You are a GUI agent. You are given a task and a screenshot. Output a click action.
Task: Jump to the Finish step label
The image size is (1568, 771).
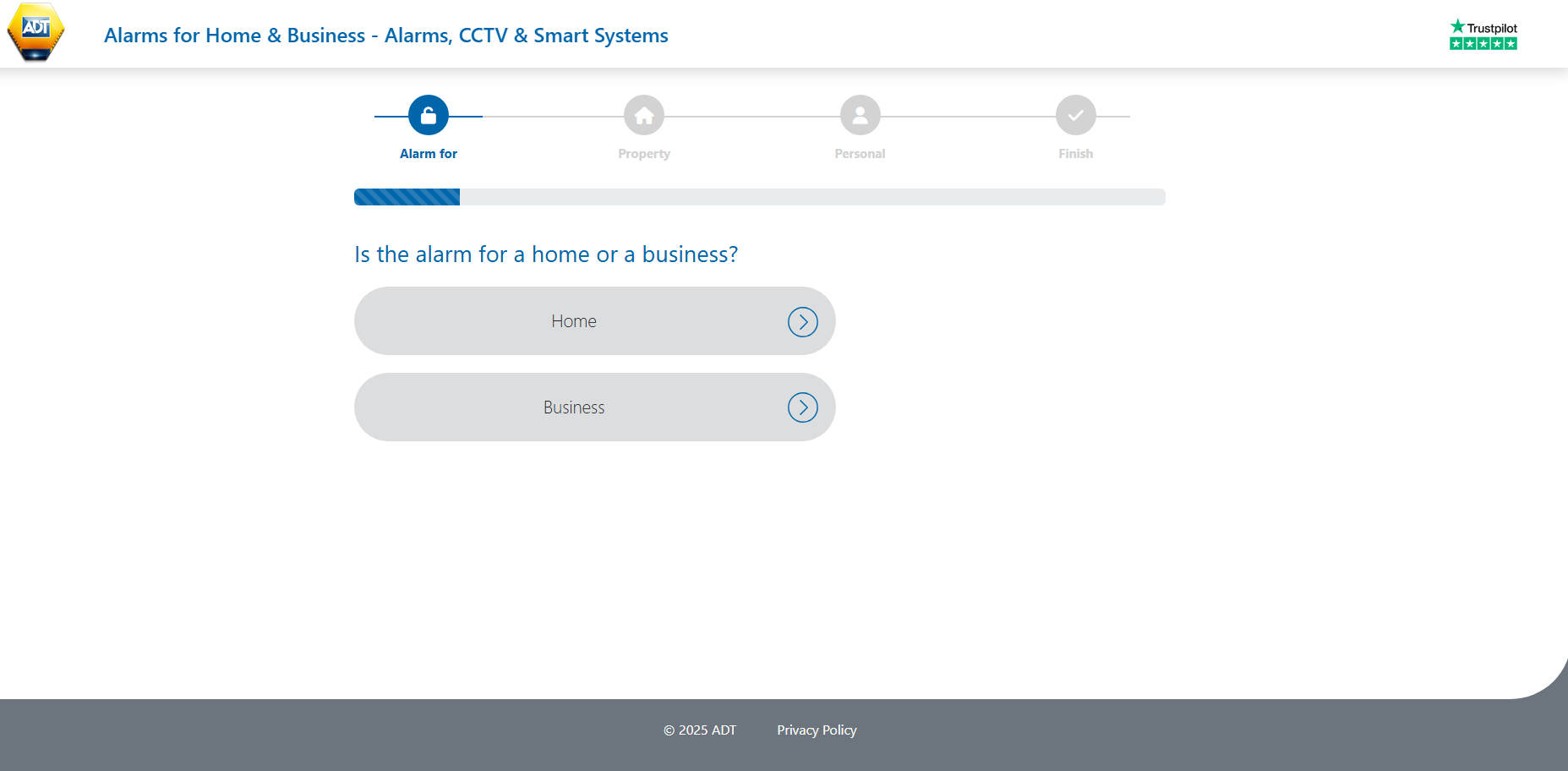pyautogui.click(x=1075, y=154)
